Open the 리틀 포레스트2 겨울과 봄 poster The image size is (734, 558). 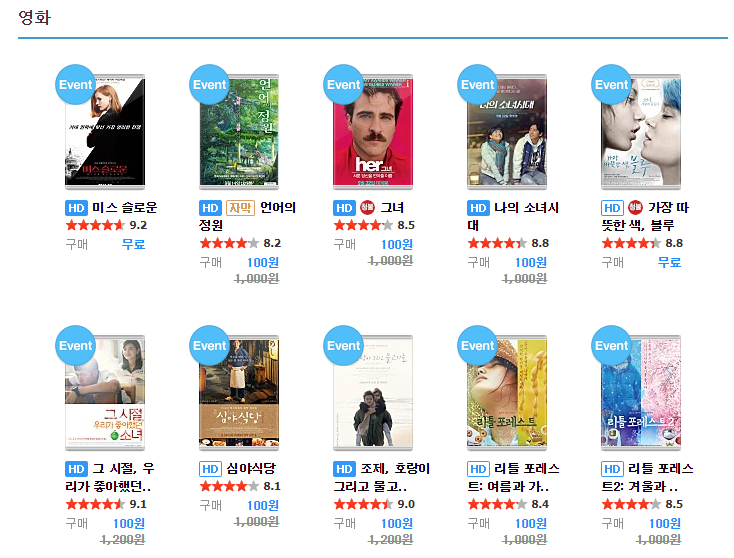tap(641, 393)
